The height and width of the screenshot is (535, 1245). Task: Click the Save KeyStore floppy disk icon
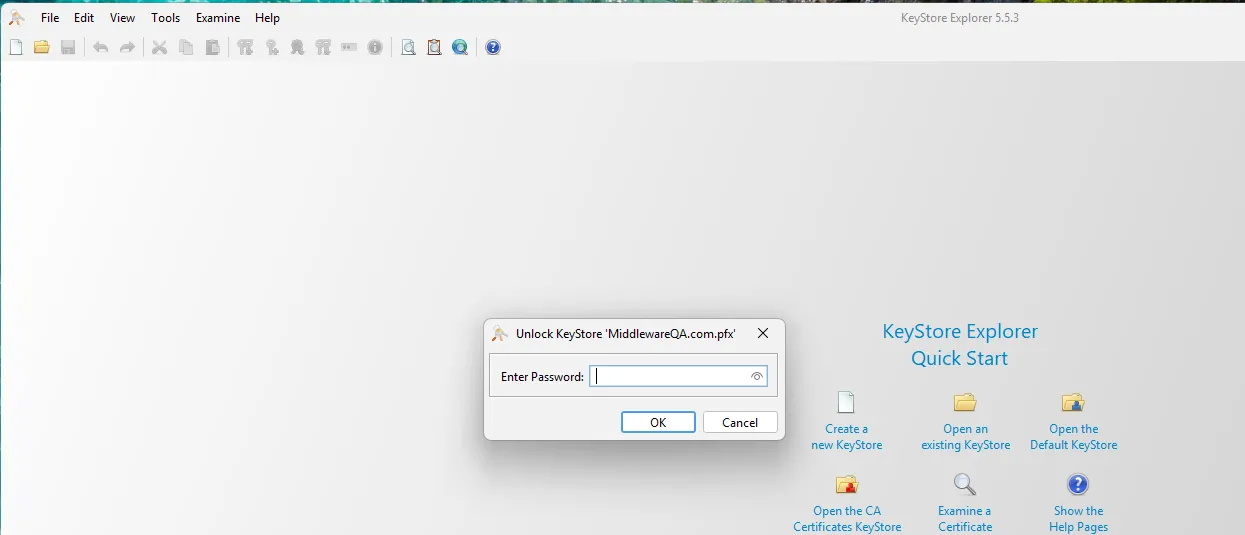click(x=68, y=47)
